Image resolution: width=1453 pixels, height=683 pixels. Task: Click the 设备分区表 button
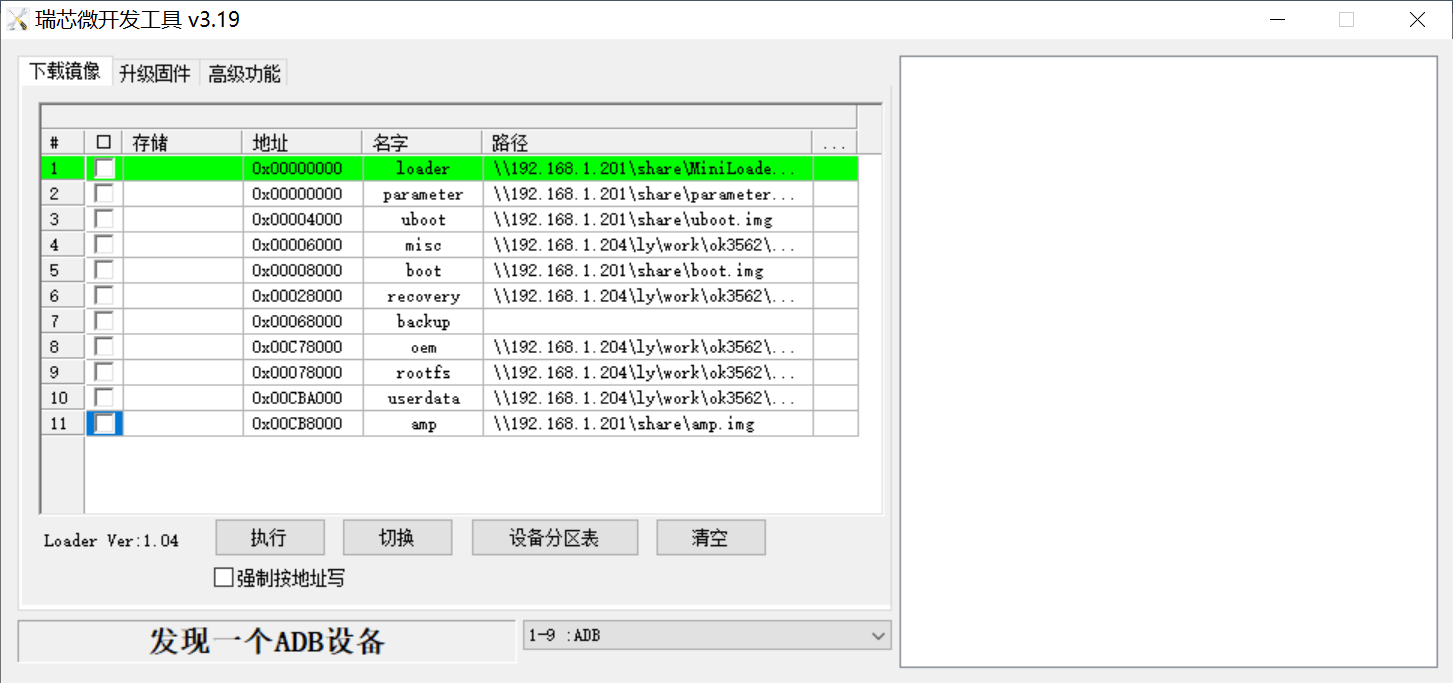tap(554, 538)
